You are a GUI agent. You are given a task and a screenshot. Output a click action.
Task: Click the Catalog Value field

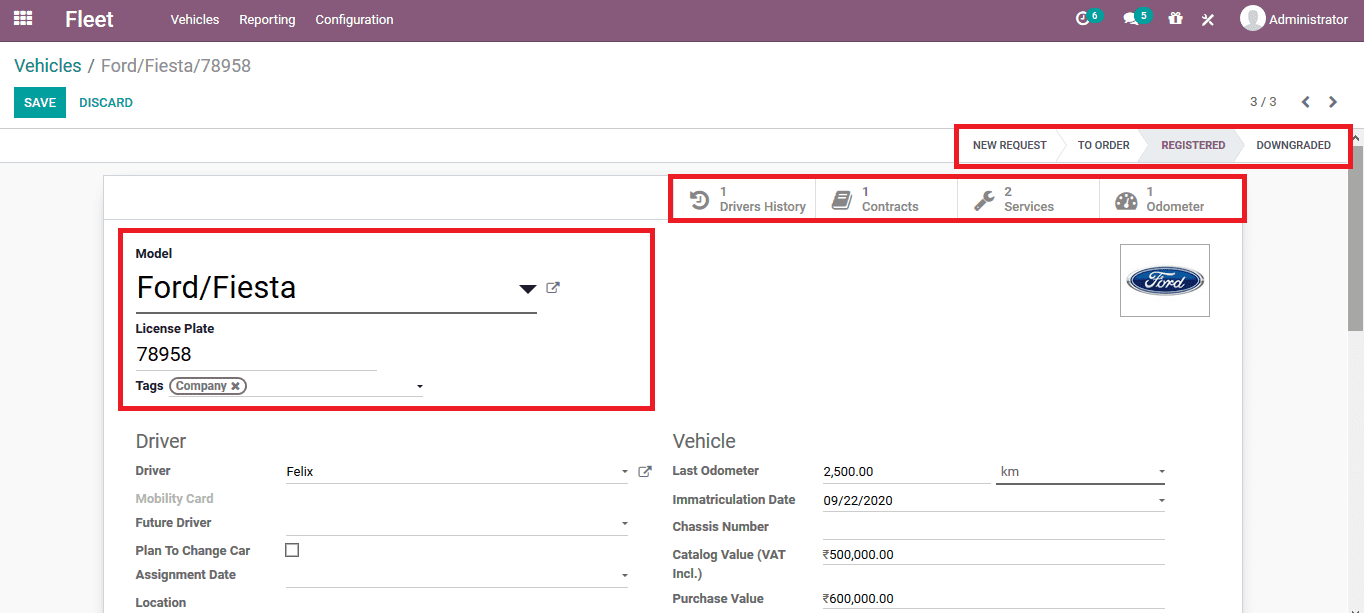click(x=994, y=555)
